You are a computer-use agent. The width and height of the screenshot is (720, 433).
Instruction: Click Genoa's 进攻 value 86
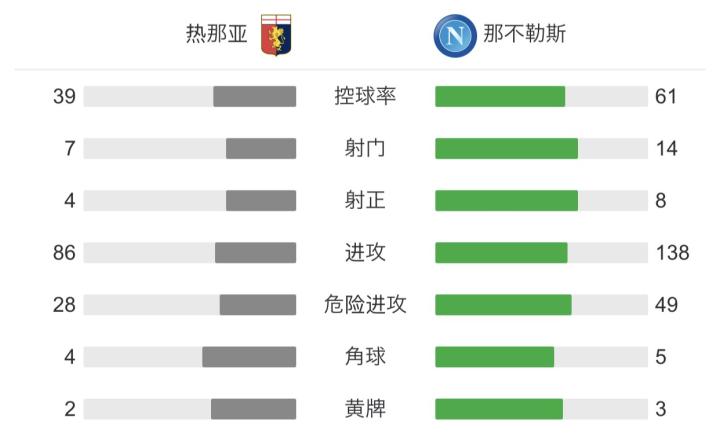[65, 252]
